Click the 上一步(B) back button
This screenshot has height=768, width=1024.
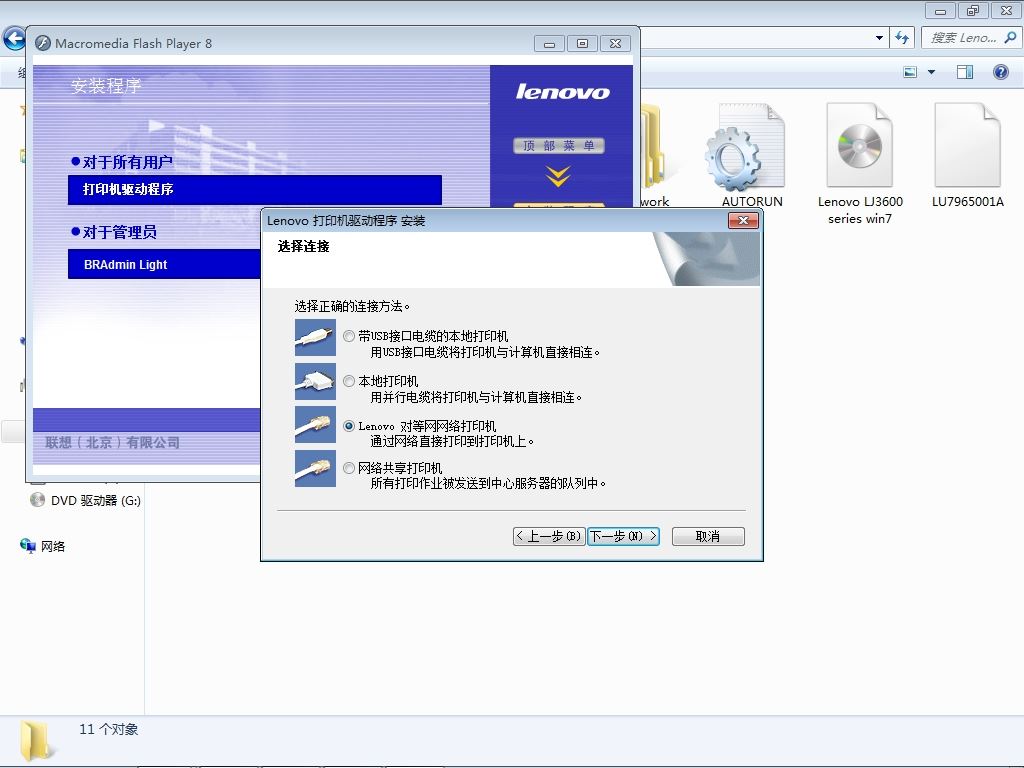pos(549,536)
